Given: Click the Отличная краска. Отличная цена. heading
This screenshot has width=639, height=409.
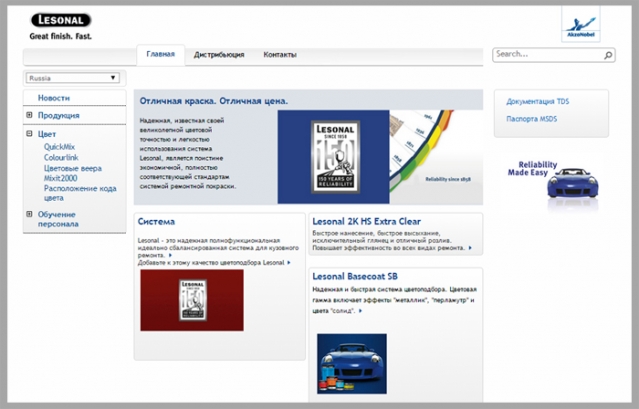Looking at the screenshot, I should (214, 101).
